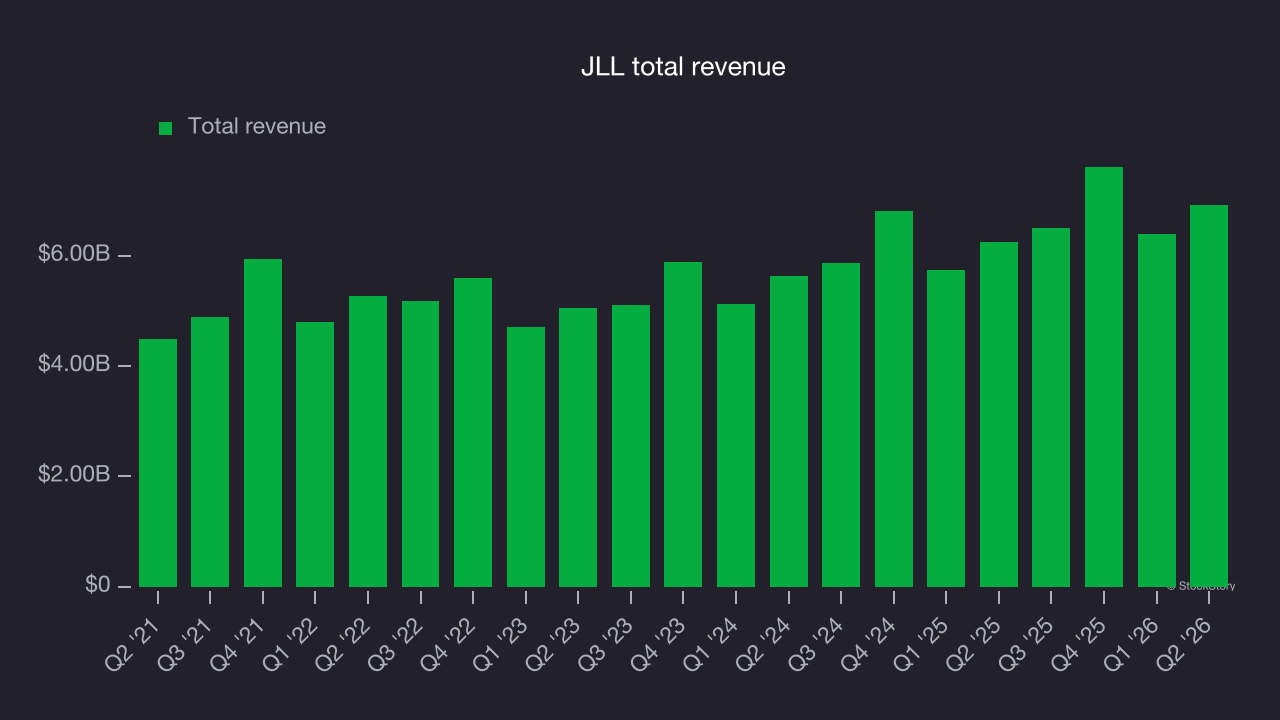Select the Q4 '23 revenue bar

(683, 424)
